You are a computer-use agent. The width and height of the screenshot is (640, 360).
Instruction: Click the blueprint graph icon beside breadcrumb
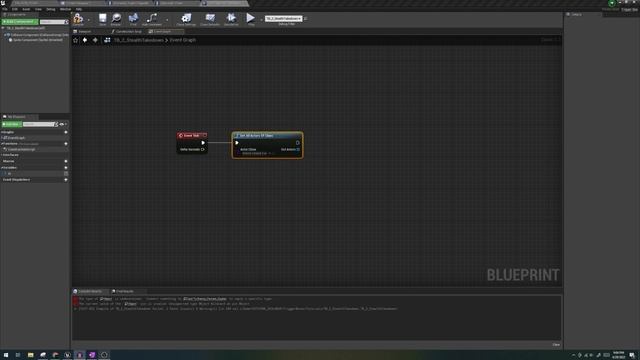coord(107,40)
